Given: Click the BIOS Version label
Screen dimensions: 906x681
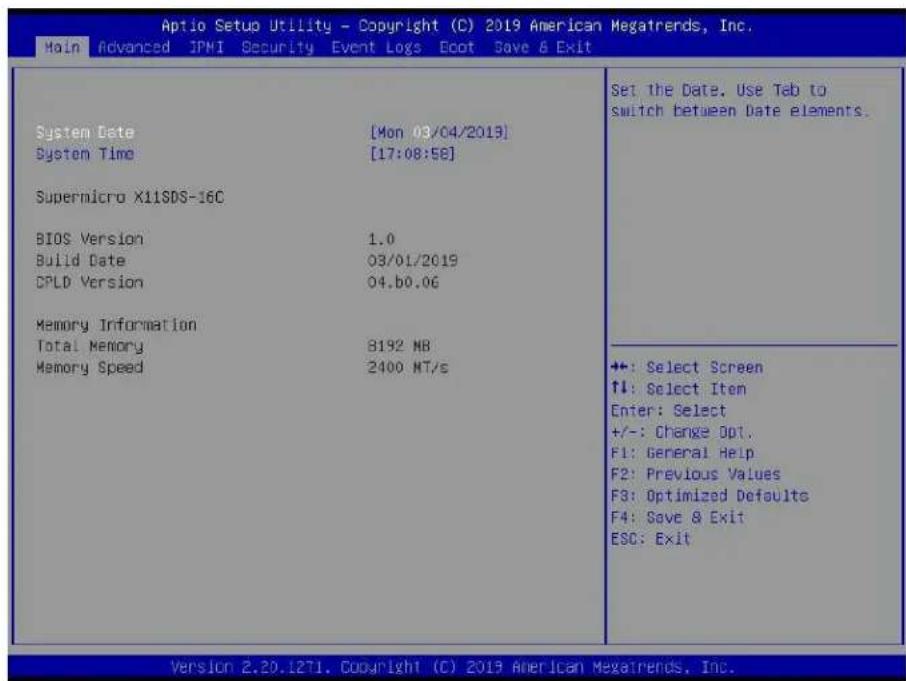Looking at the screenshot, I should pos(90,239).
